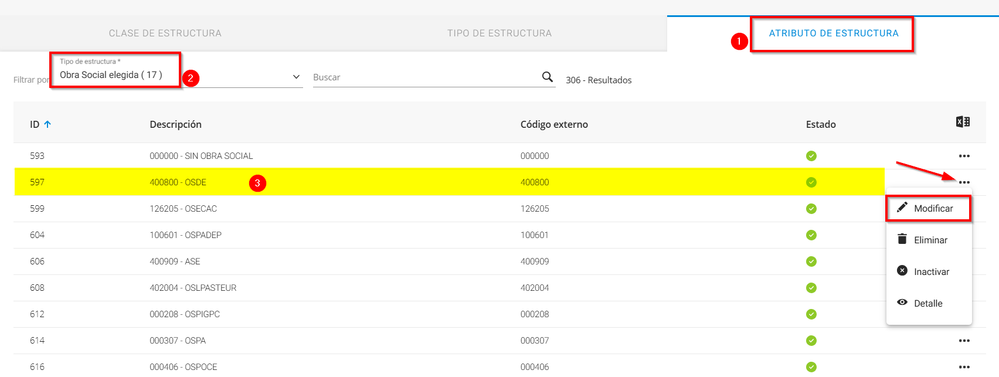The width and height of the screenshot is (999, 377).
Task: Open three-dots menu for OSPA row
Action: click(964, 341)
